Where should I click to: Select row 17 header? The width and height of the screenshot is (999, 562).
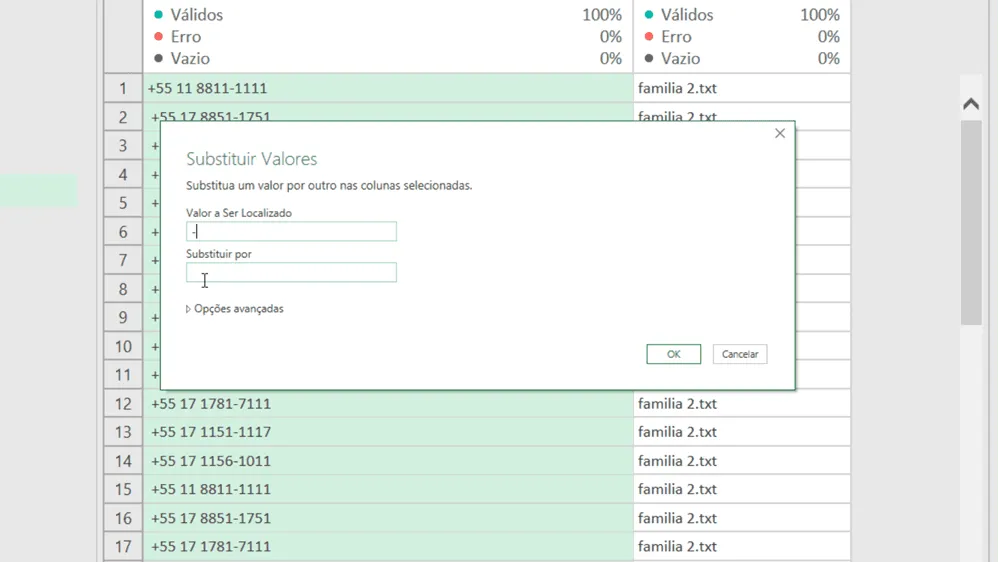tap(123, 547)
